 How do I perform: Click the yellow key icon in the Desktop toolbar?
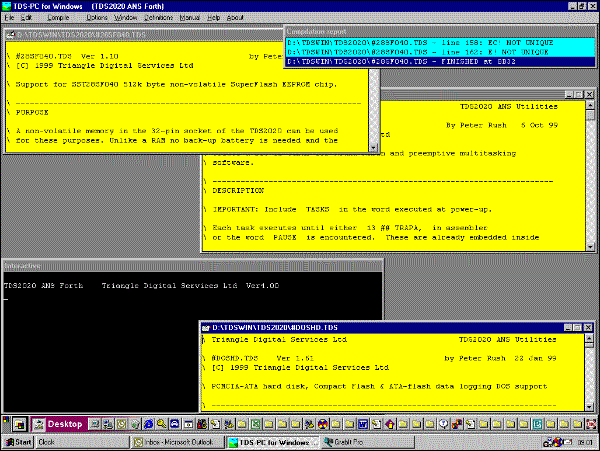pos(162,424)
